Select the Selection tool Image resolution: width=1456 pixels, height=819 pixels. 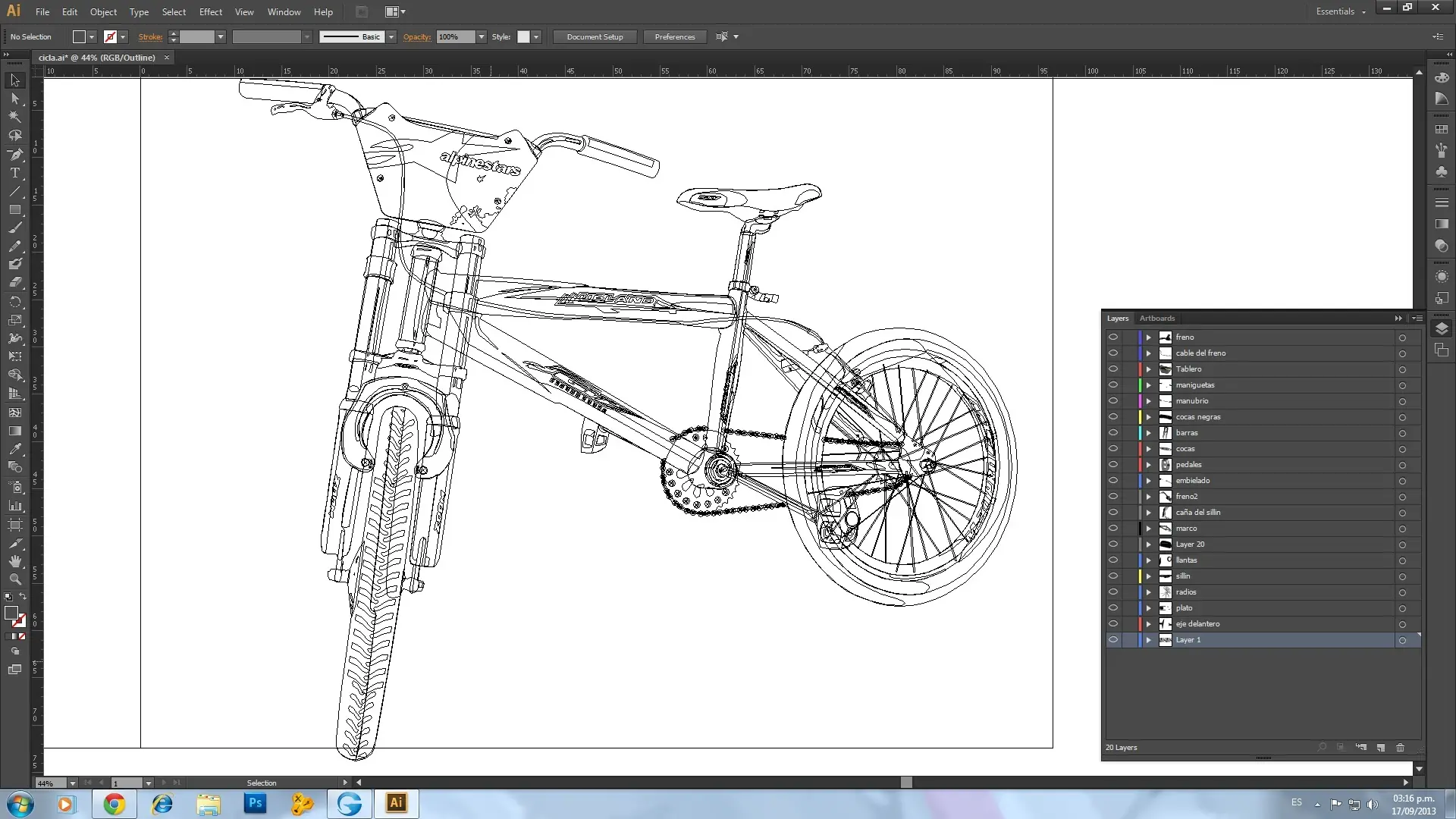coord(14,80)
